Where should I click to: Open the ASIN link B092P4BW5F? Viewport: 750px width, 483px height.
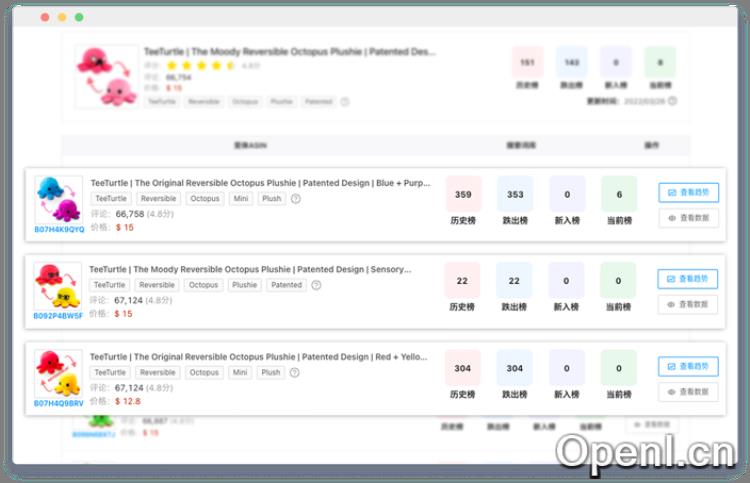59,315
